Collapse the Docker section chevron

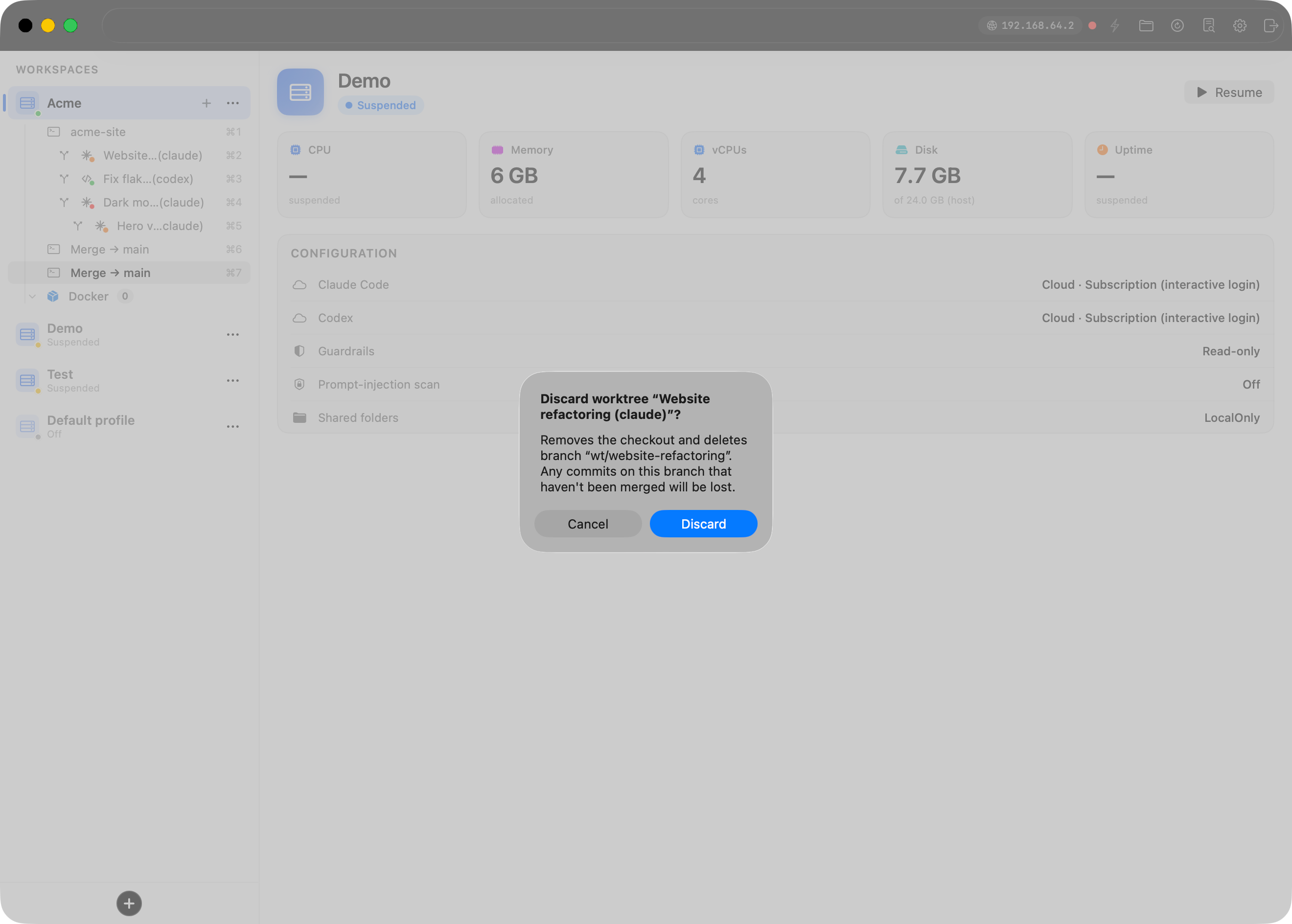(32, 297)
